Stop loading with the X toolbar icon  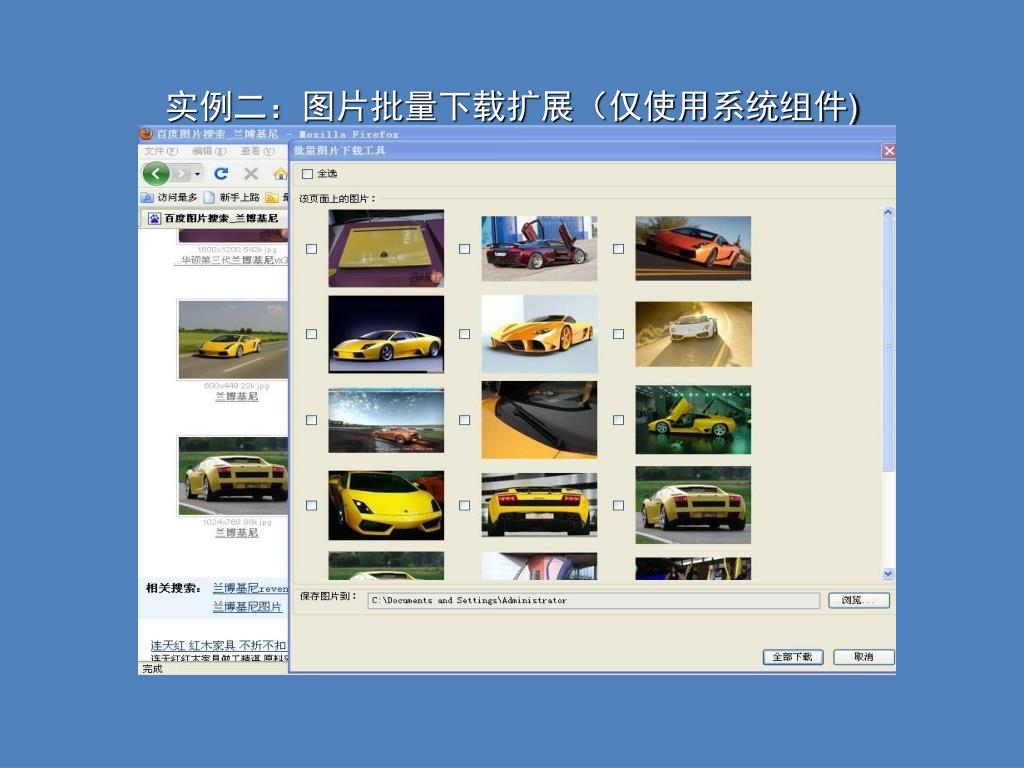coord(251,173)
